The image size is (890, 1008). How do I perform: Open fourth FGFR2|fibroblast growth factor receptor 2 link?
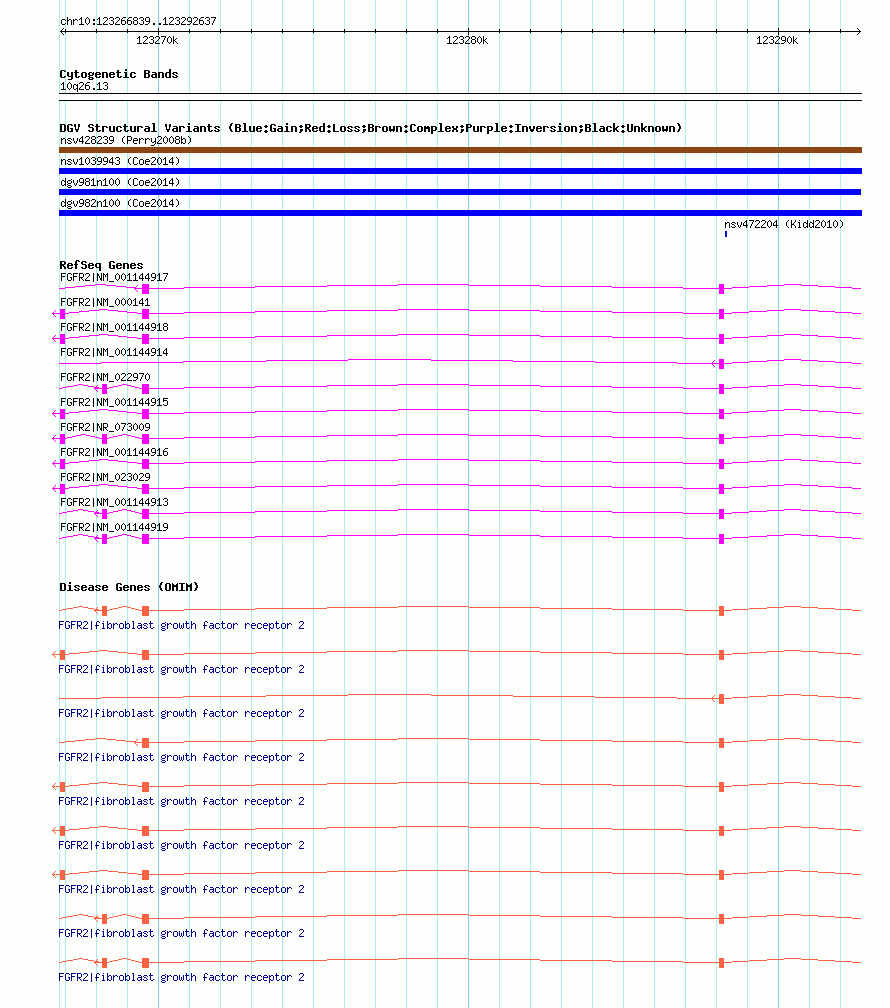181,757
